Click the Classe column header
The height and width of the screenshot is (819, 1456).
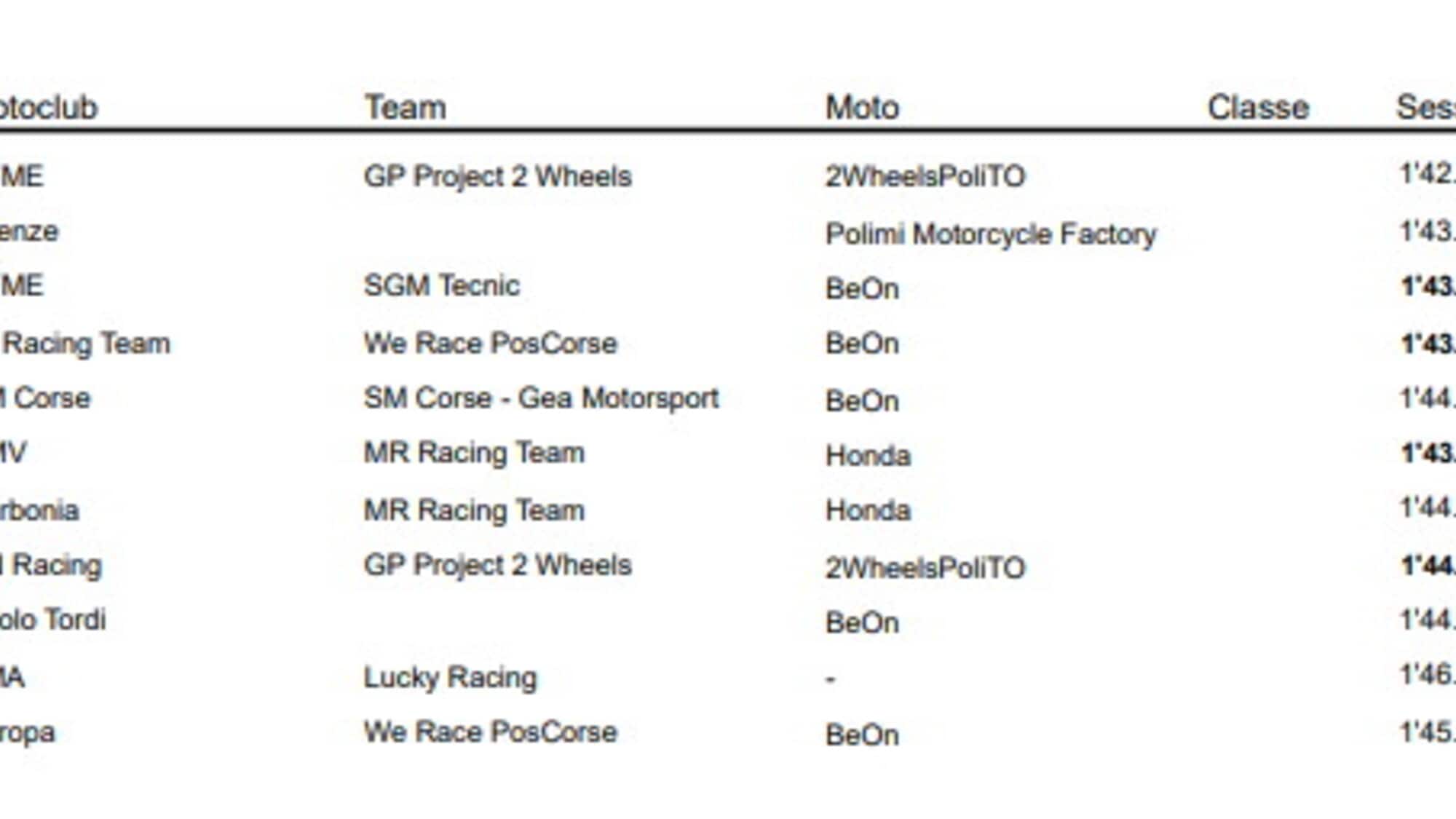tap(1258, 108)
